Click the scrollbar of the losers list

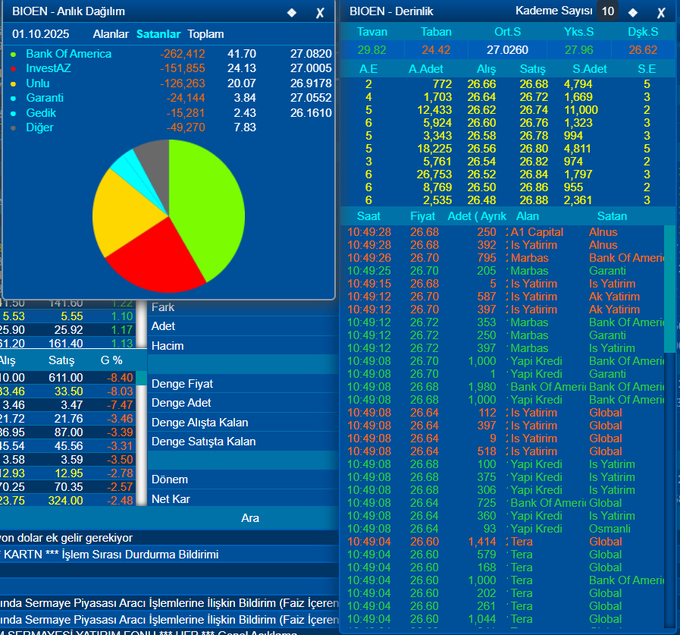[141, 438]
